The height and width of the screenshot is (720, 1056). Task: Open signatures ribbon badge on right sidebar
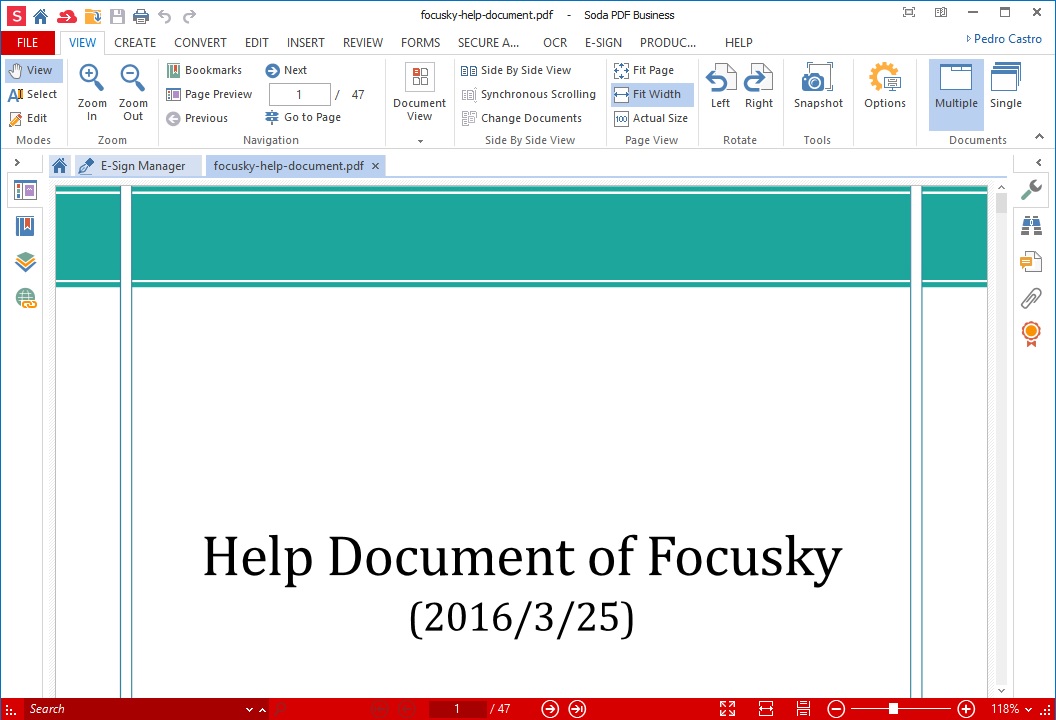[x=1031, y=334]
